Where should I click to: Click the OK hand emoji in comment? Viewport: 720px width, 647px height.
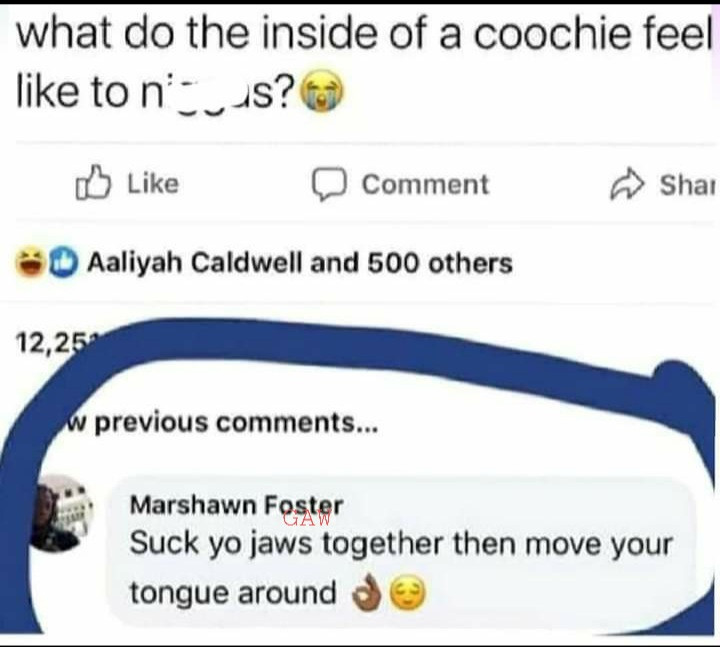366,593
